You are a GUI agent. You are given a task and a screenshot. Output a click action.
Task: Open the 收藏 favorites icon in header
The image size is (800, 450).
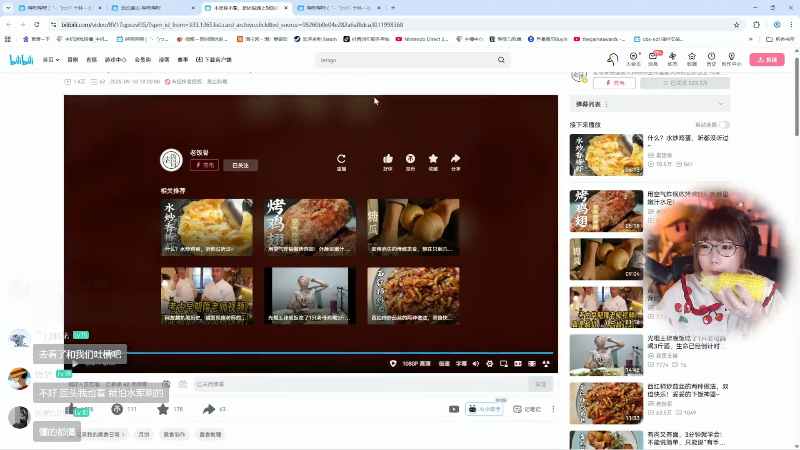coord(692,59)
